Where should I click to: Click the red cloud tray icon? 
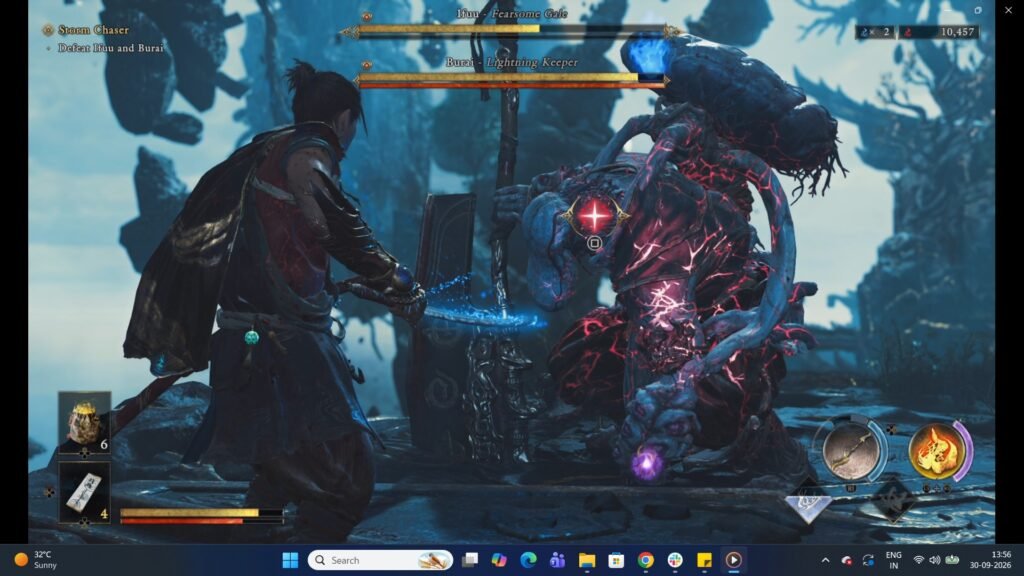(x=847, y=560)
